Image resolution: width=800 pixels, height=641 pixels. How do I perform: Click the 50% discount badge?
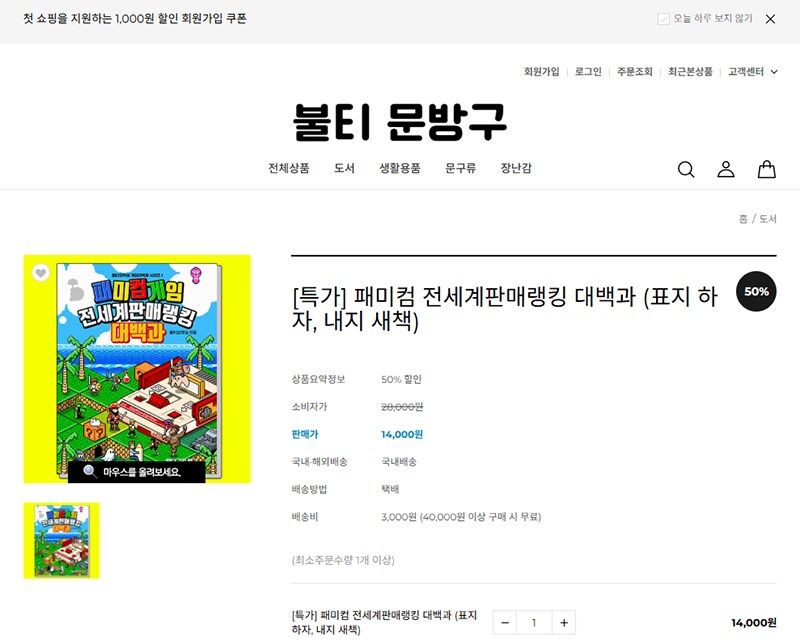[756, 291]
